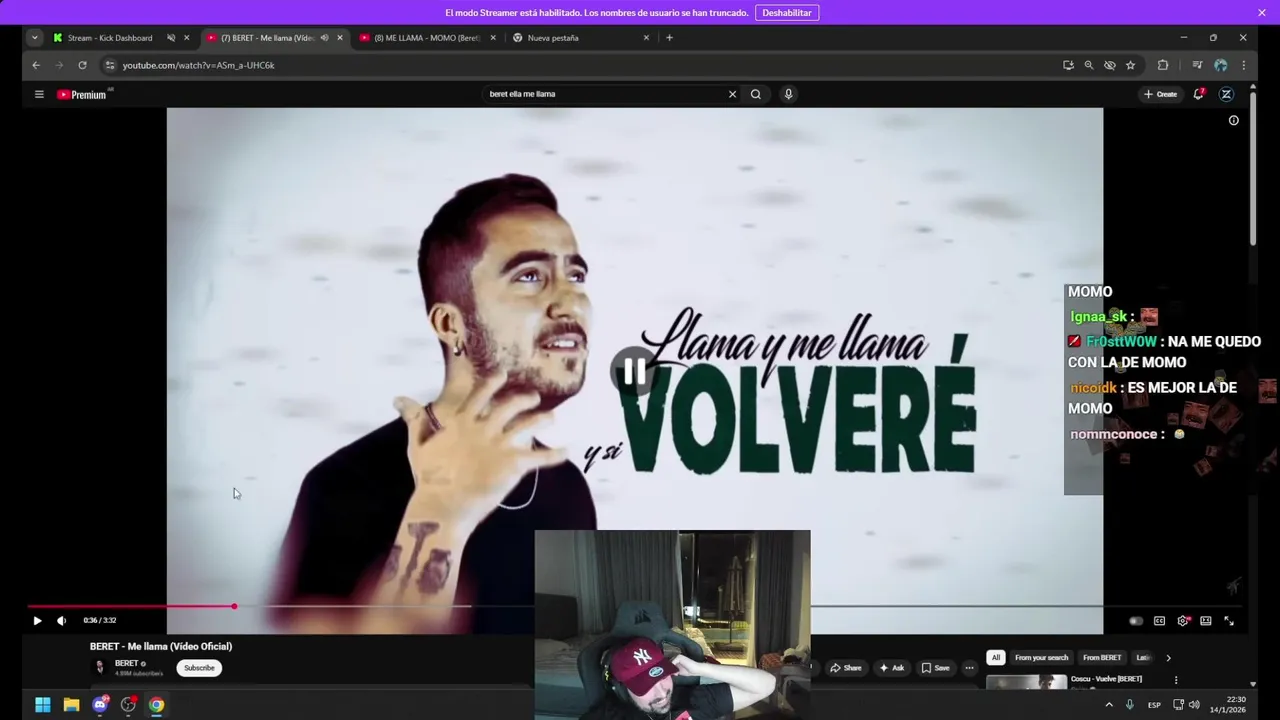Mute the video volume speaker icon
This screenshot has height=720, width=1280.
click(x=61, y=620)
